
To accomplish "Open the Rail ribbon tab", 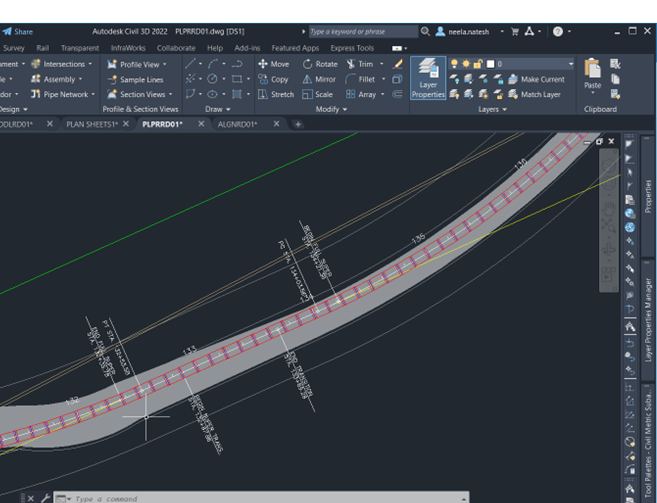I will point(42,48).
